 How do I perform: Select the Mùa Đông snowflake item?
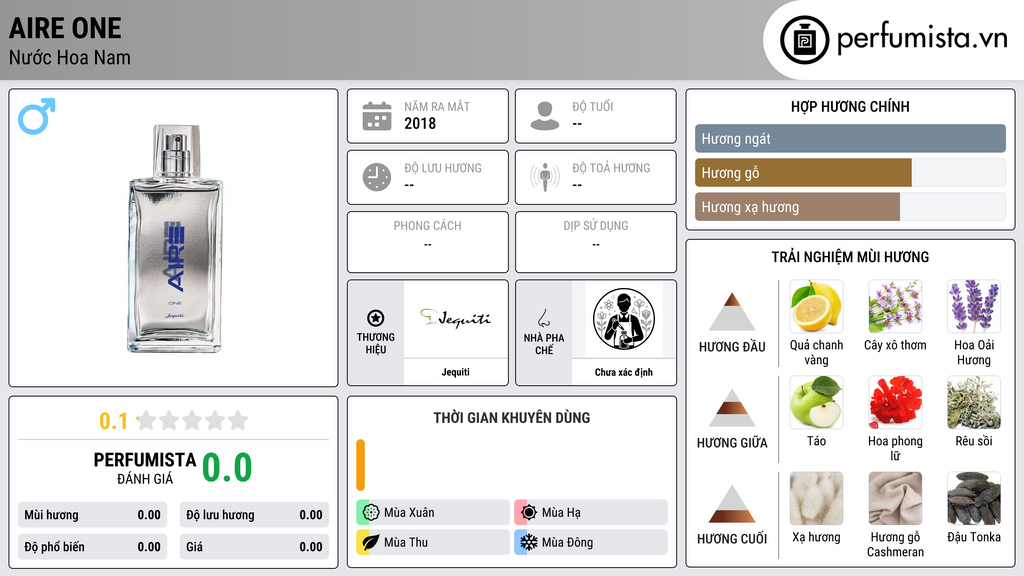coord(591,542)
